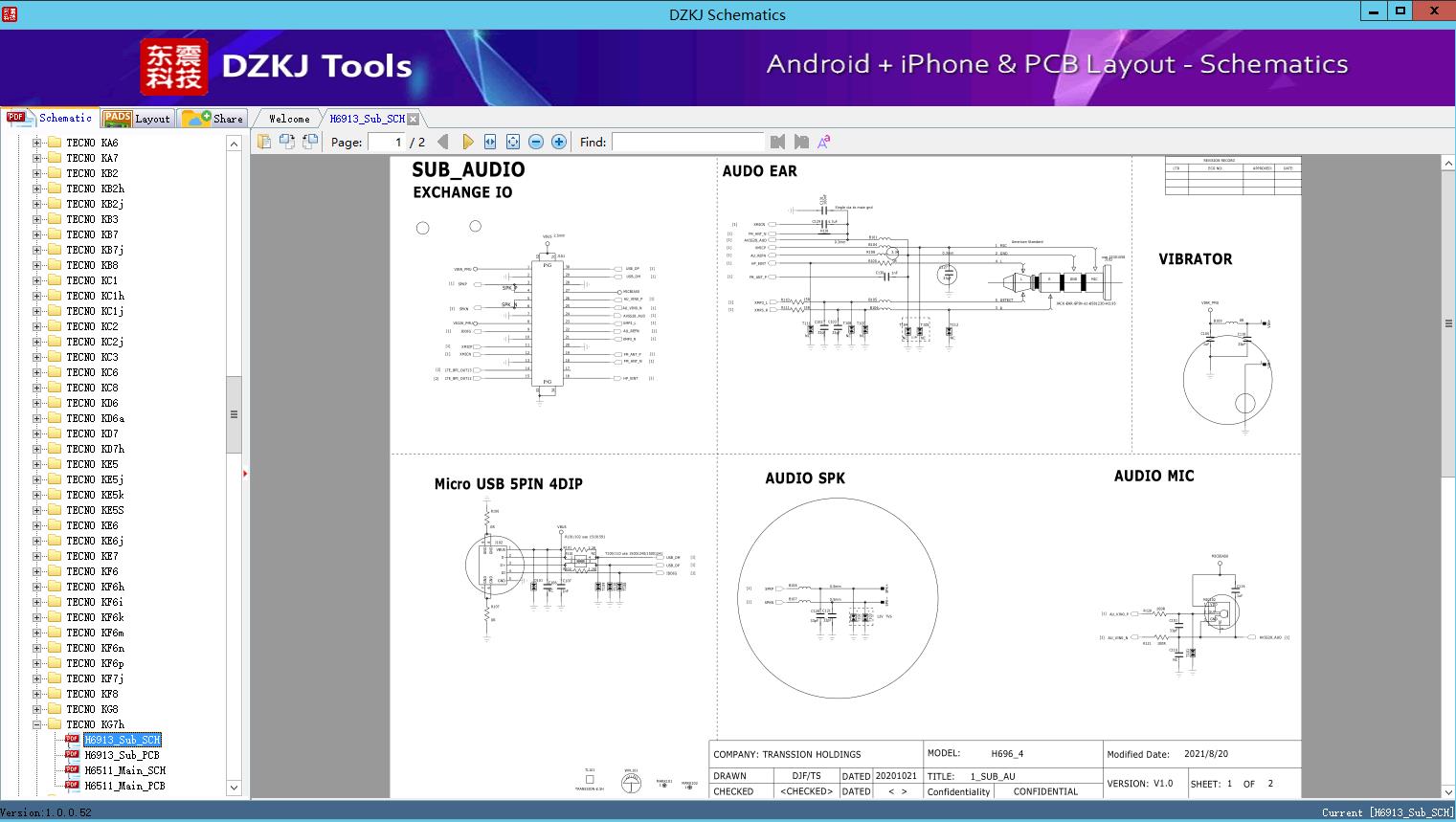
Task: Open H6511_Main_PCB file in tree
Action: click(x=124, y=786)
